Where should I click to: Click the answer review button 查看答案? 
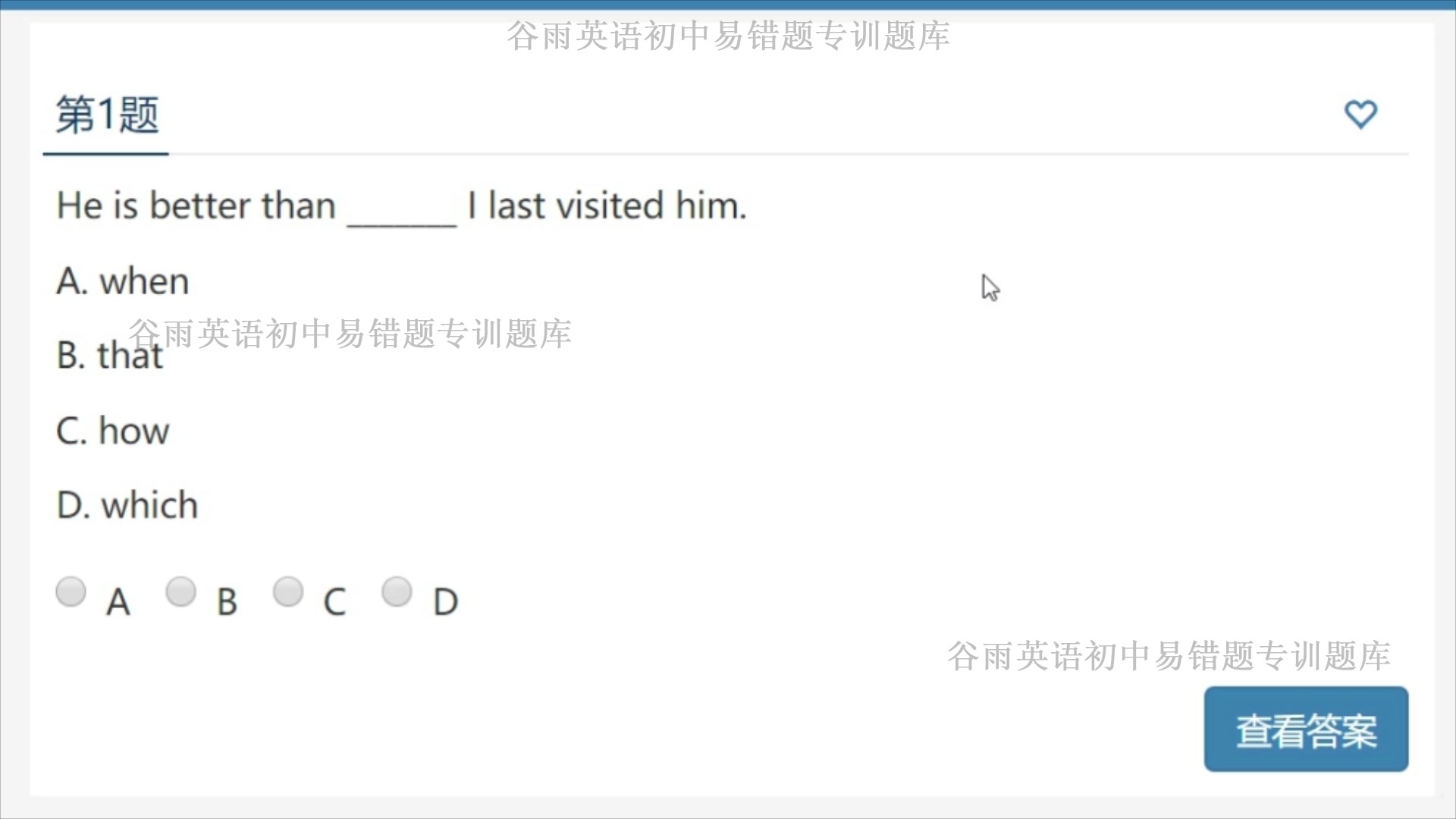[x=1306, y=729]
